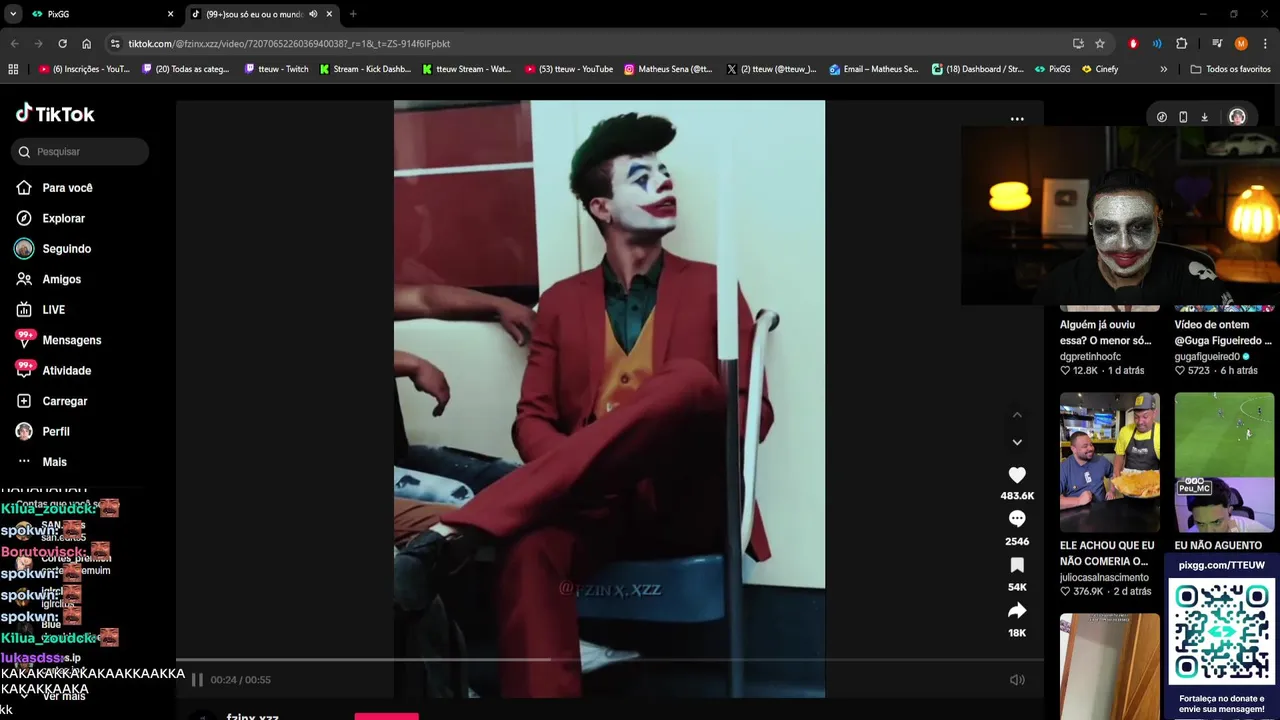The image size is (1280, 720).
Task: Install app icon in address bar
Action: point(1078,44)
